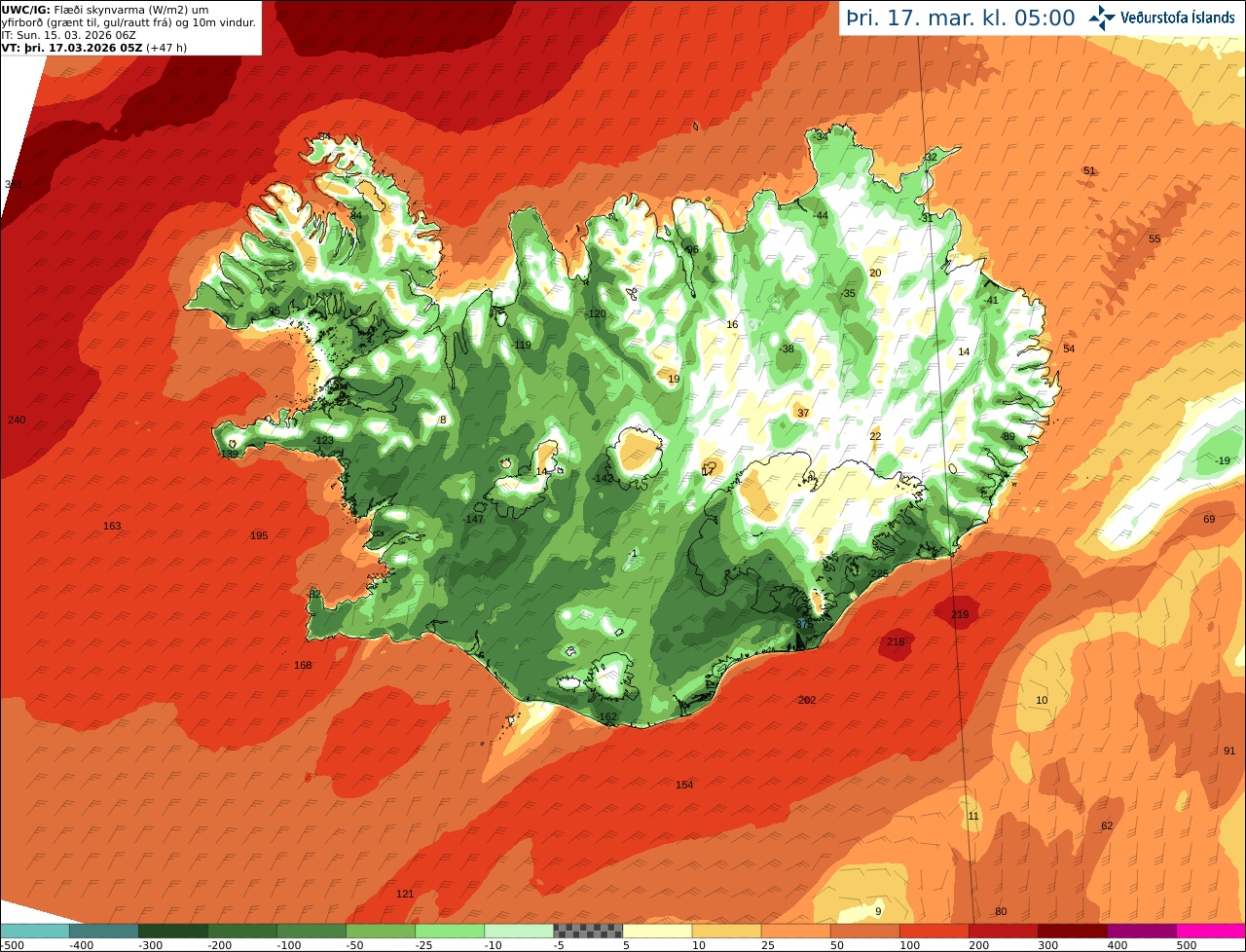
Task: Pick the legend swatch between -50 and -25
Action: [381, 931]
